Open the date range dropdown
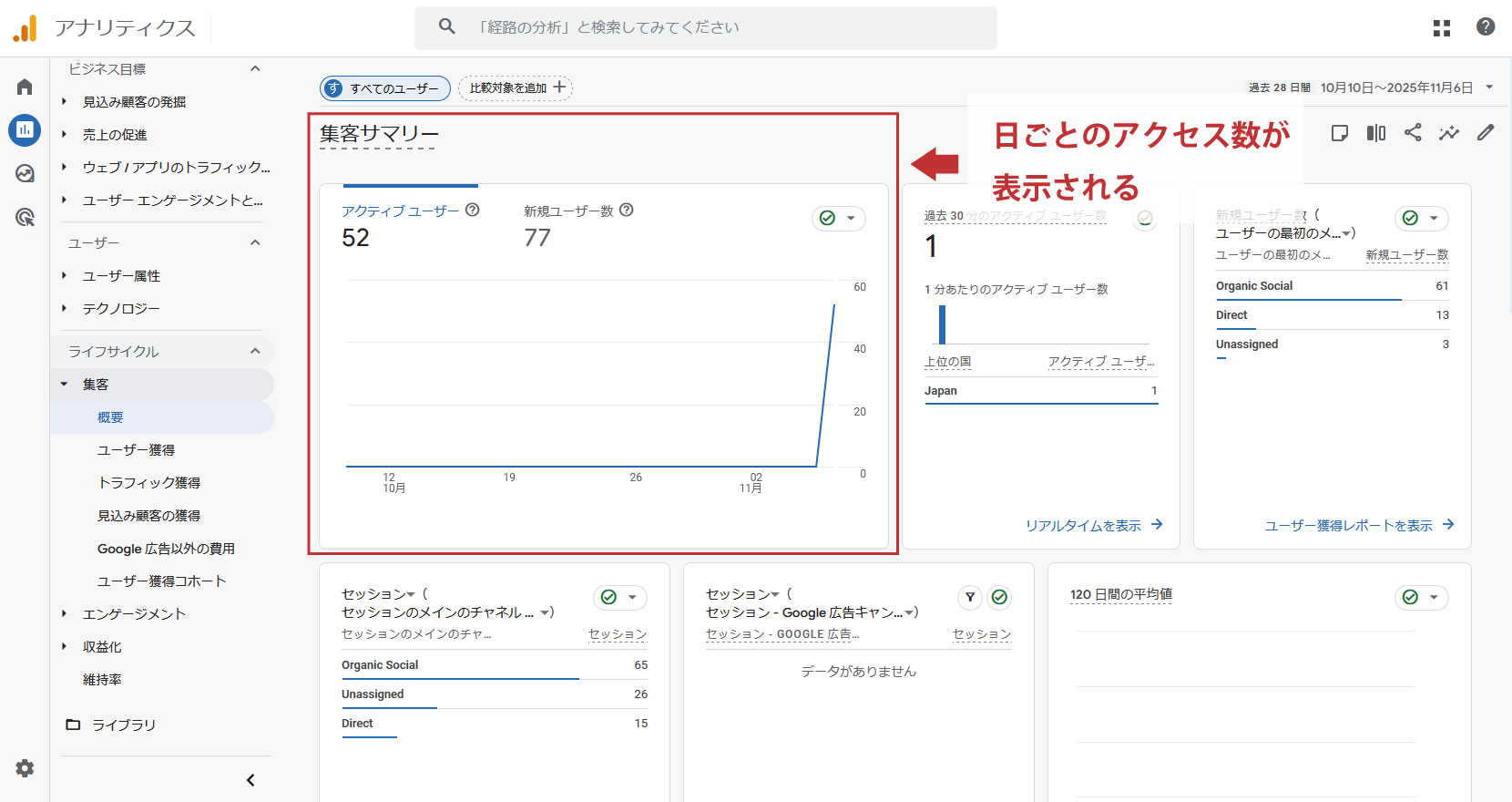The width and height of the screenshot is (1512, 802). click(x=1489, y=87)
